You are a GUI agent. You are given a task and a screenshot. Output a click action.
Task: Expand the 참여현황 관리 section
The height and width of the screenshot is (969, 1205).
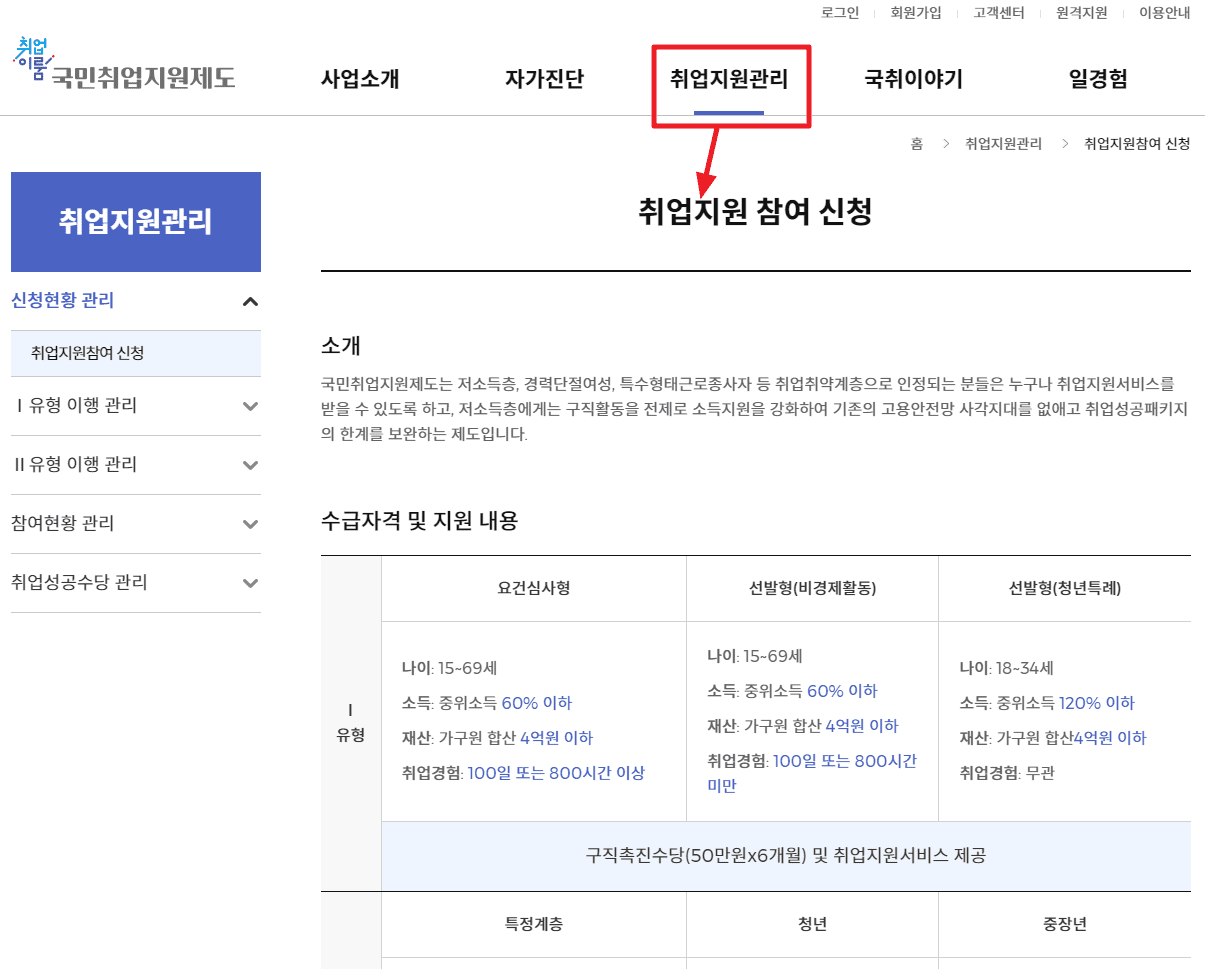coord(135,524)
